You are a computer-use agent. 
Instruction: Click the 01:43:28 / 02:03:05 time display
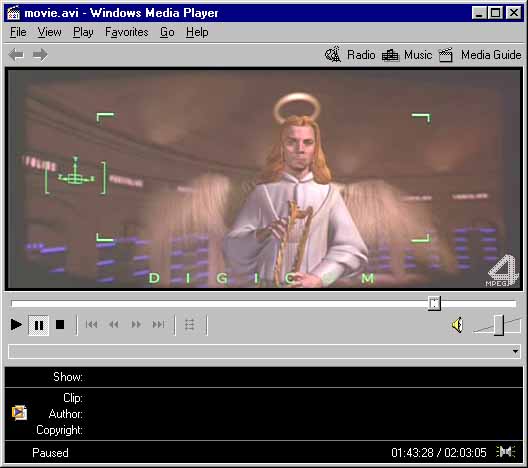tap(439, 453)
